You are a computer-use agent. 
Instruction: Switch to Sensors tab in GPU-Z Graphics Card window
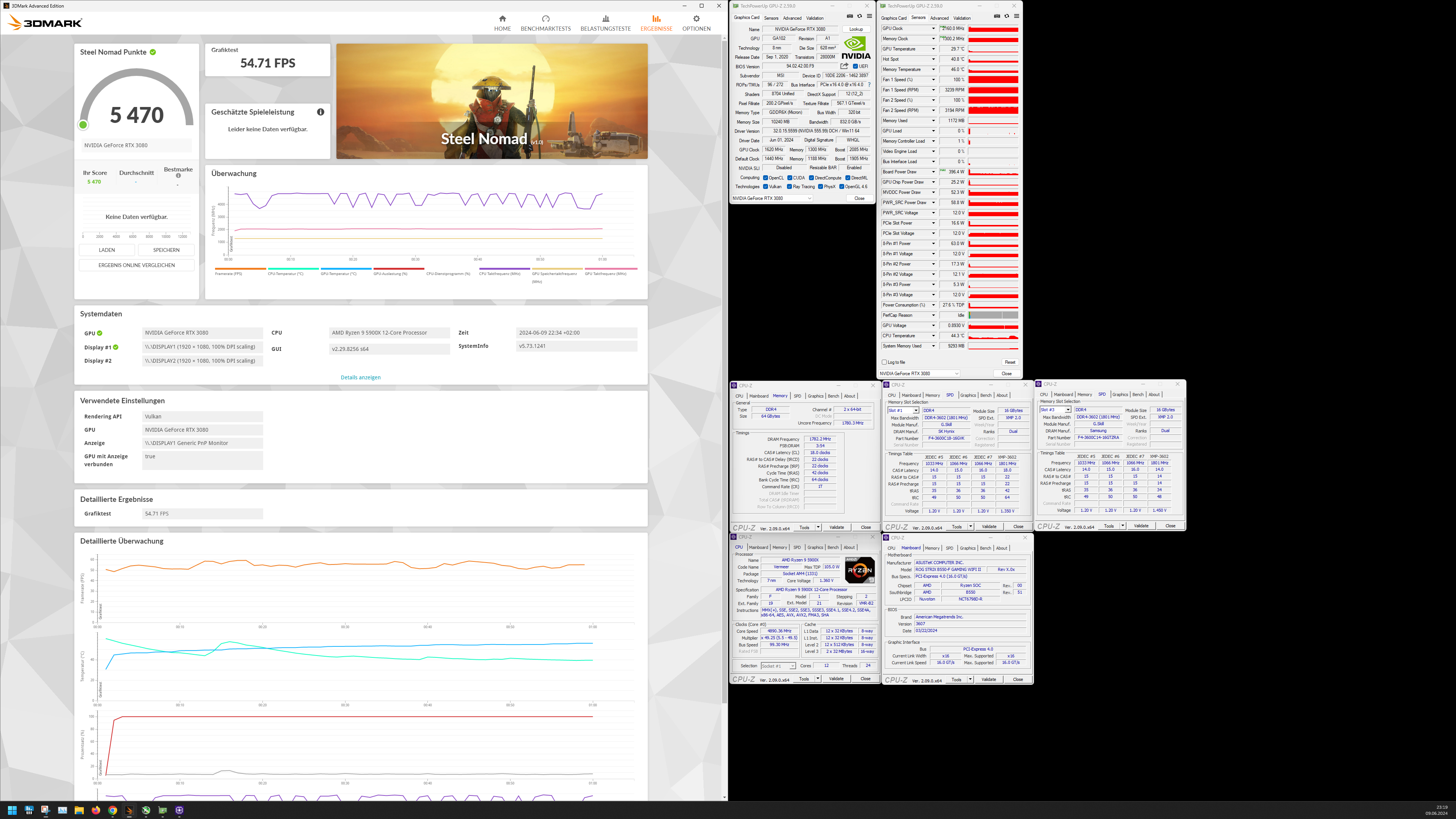click(x=771, y=18)
